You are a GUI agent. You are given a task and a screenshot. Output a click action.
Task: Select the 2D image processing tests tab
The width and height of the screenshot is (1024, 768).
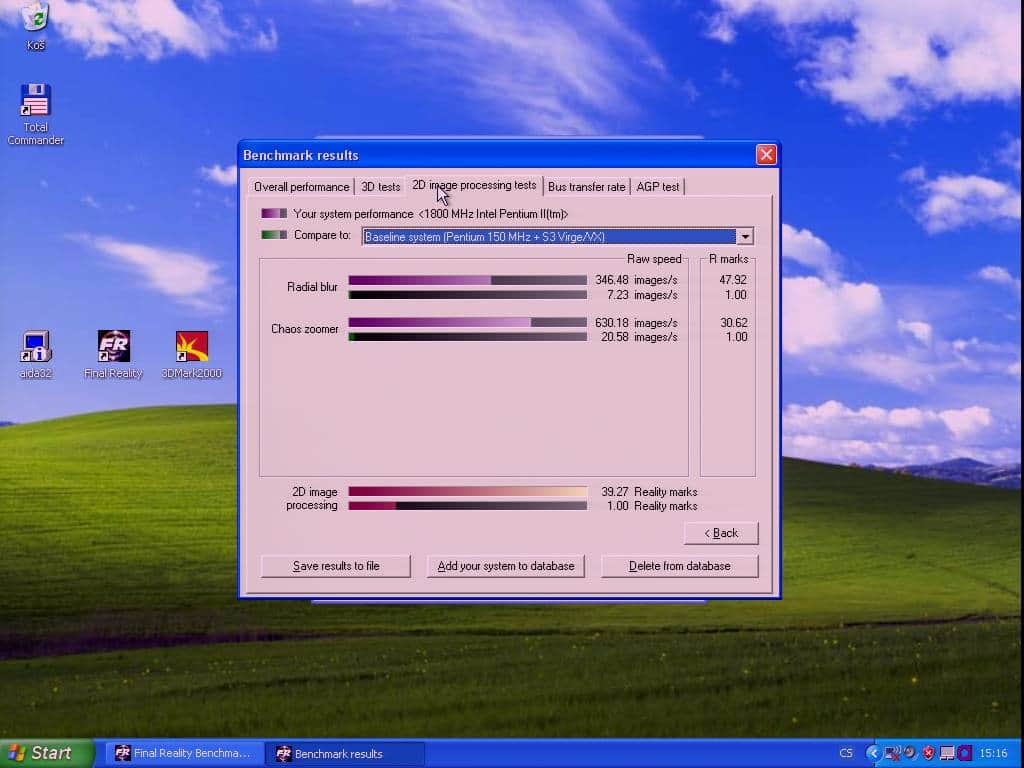pyautogui.click(x=474, y=185)
